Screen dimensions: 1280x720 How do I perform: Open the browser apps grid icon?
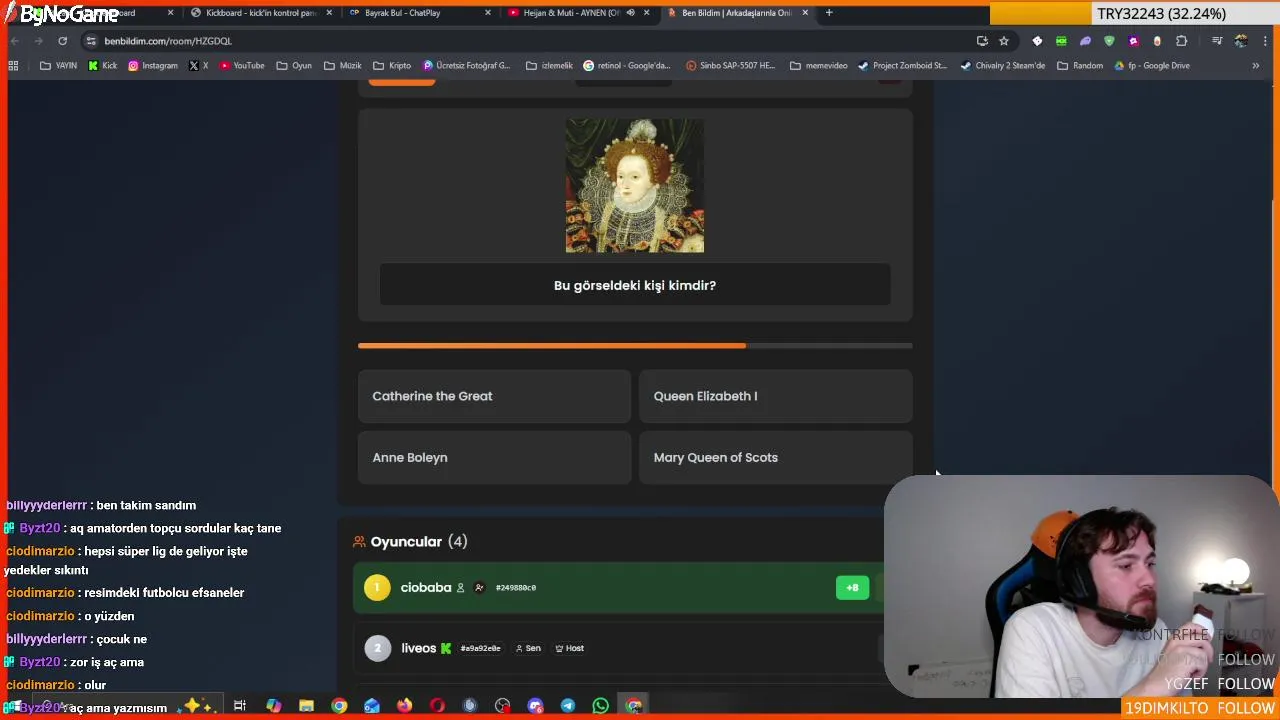coord(13,66)
